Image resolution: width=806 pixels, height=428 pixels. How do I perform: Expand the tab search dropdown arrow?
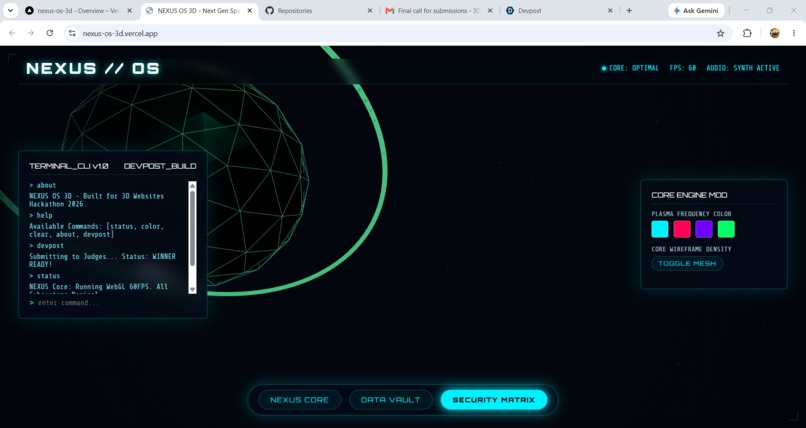coord(10,10)
